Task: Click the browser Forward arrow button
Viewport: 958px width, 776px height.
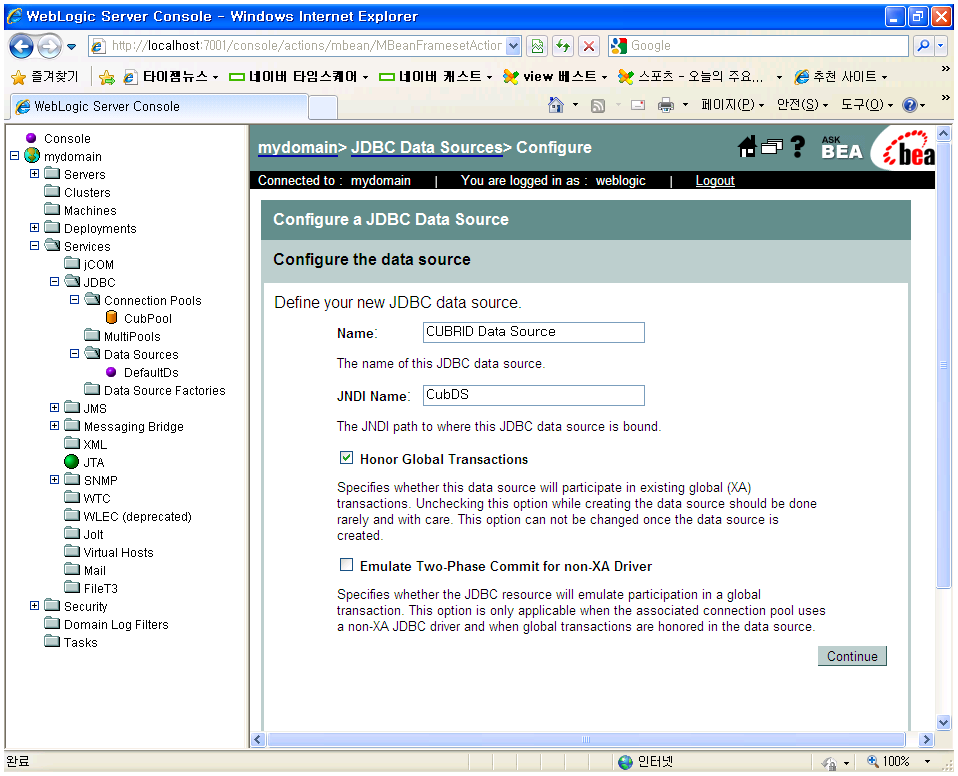Action: (49, 46)
